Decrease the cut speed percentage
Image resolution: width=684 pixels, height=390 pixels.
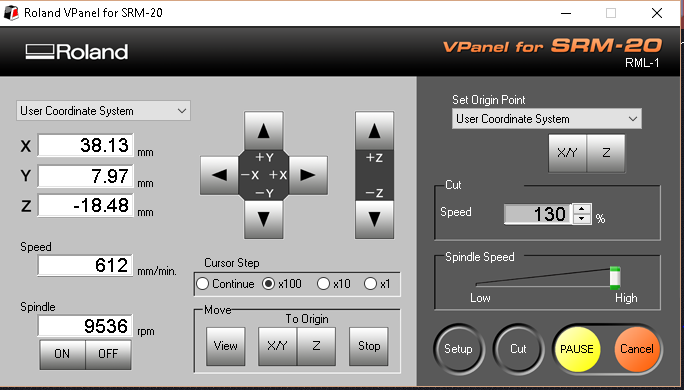(582, 219)
